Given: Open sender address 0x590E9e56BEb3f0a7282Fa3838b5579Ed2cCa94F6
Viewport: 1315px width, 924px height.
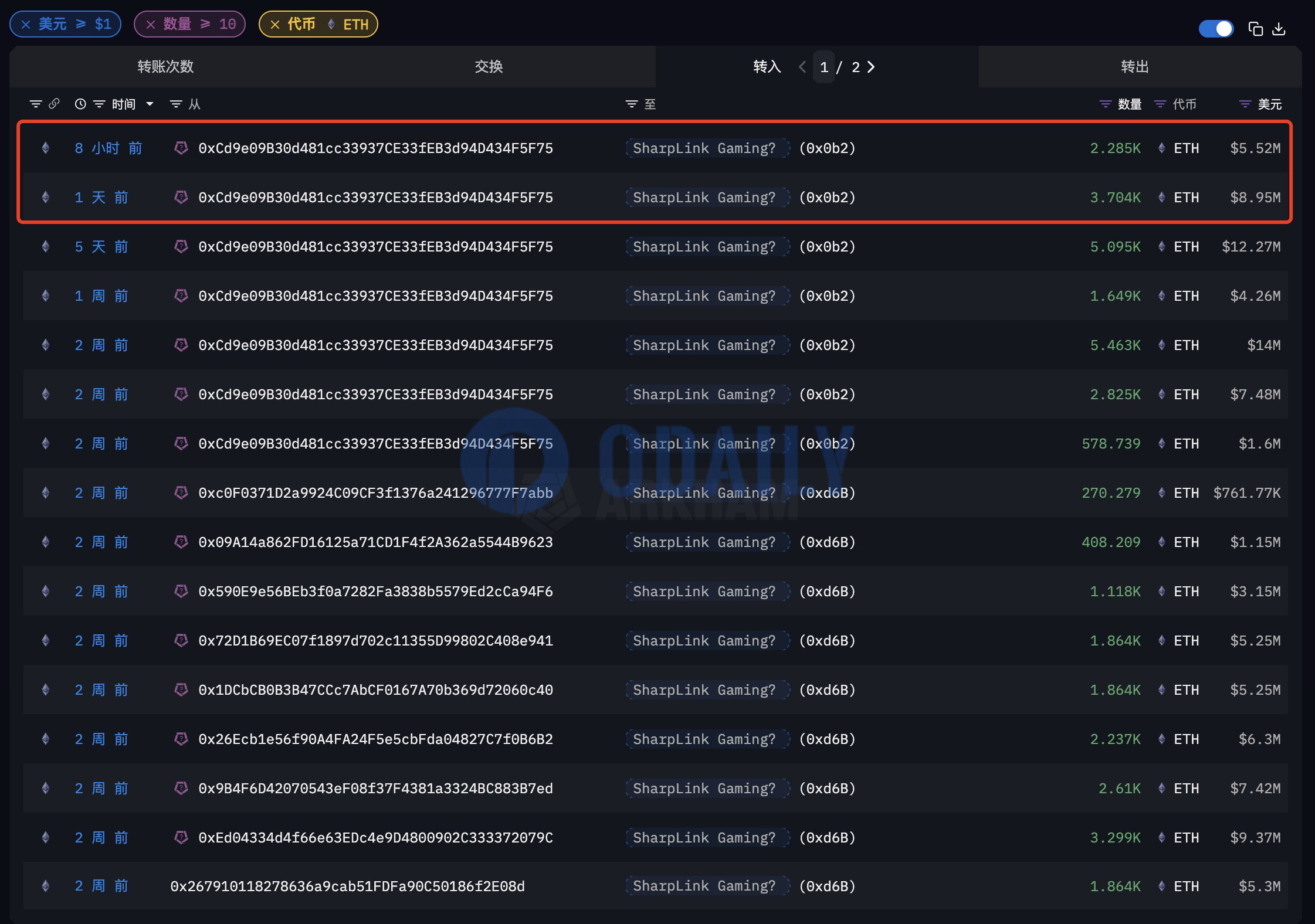Looking at the screenshot, I should click(376, 592).
